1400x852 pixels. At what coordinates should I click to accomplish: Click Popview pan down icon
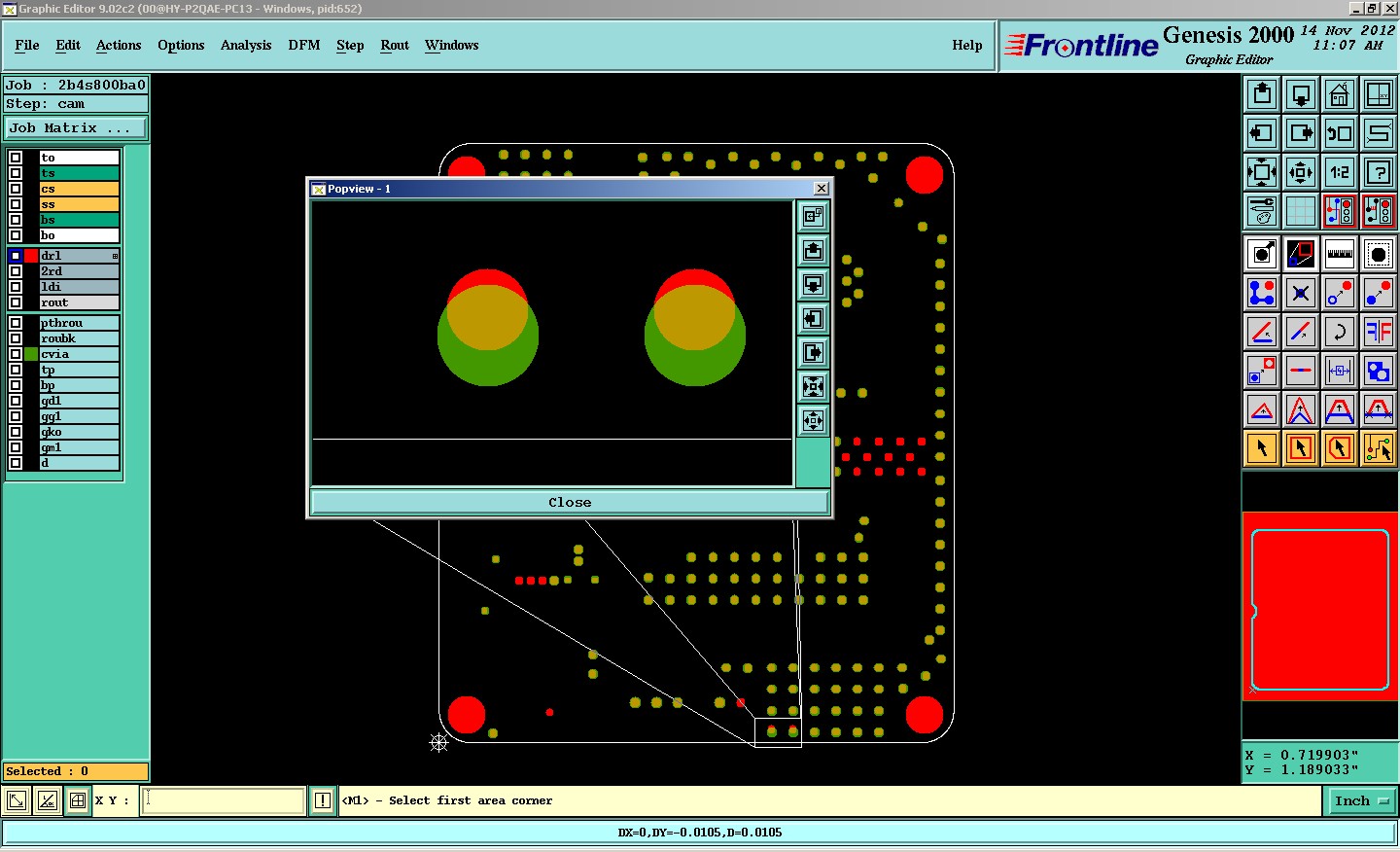[x=813, y=284]
